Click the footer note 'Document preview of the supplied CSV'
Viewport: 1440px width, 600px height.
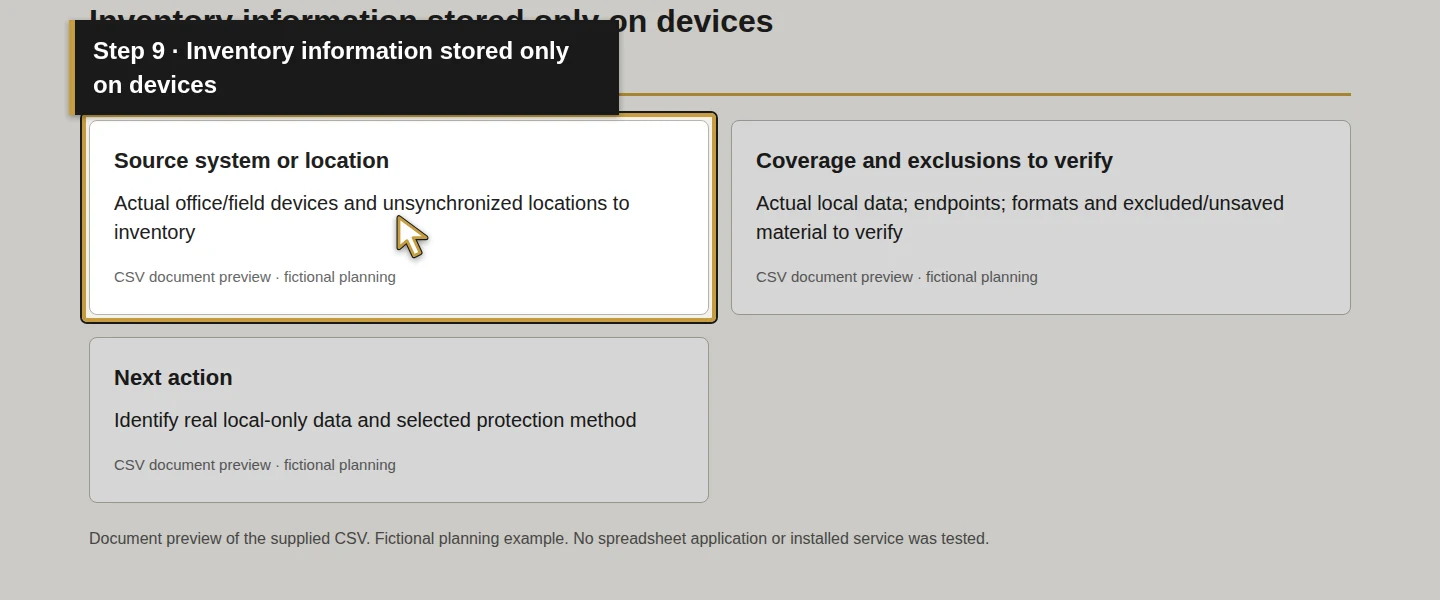(x=228, y=539)
